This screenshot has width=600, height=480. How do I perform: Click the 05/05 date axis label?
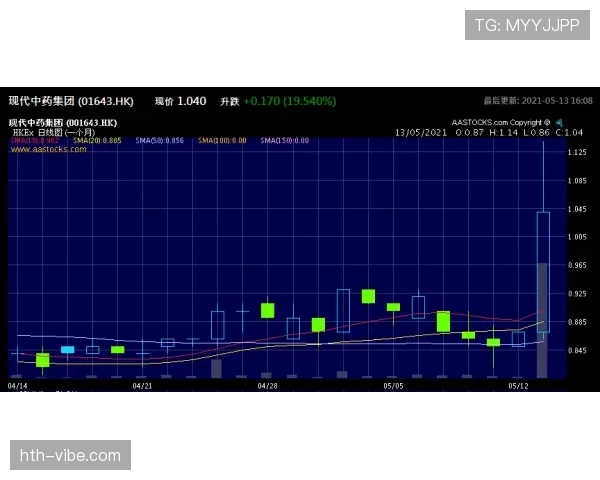coord(393,385)
